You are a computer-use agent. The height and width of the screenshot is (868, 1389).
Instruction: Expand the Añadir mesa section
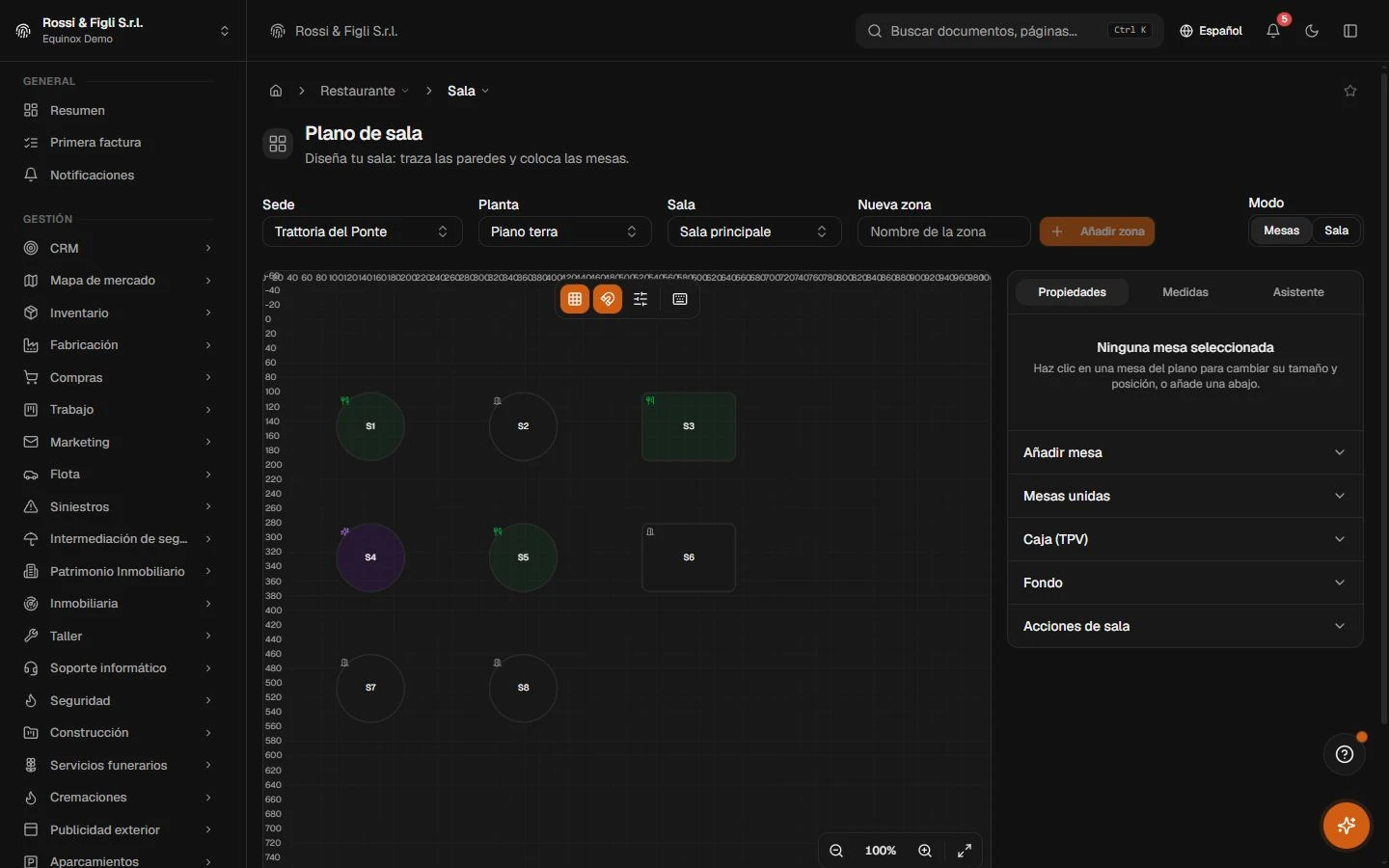[x=1185, y=452]
